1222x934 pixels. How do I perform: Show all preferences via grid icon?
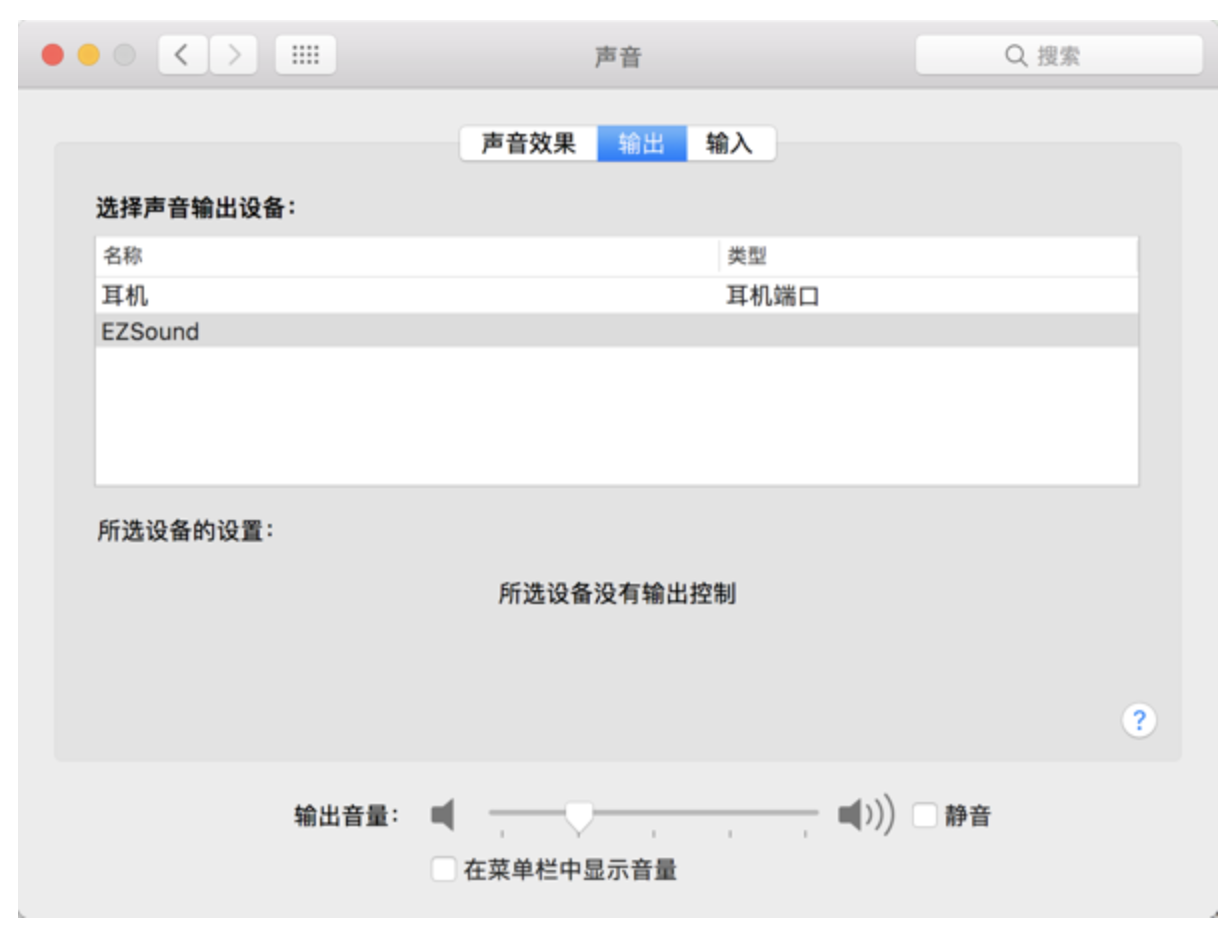(x=305, y=55)
